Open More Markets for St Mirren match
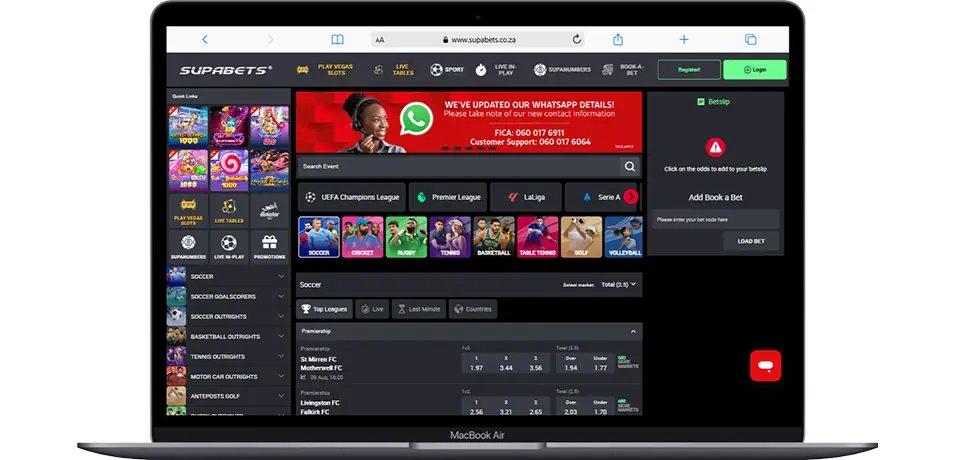 tap(628, 363)
